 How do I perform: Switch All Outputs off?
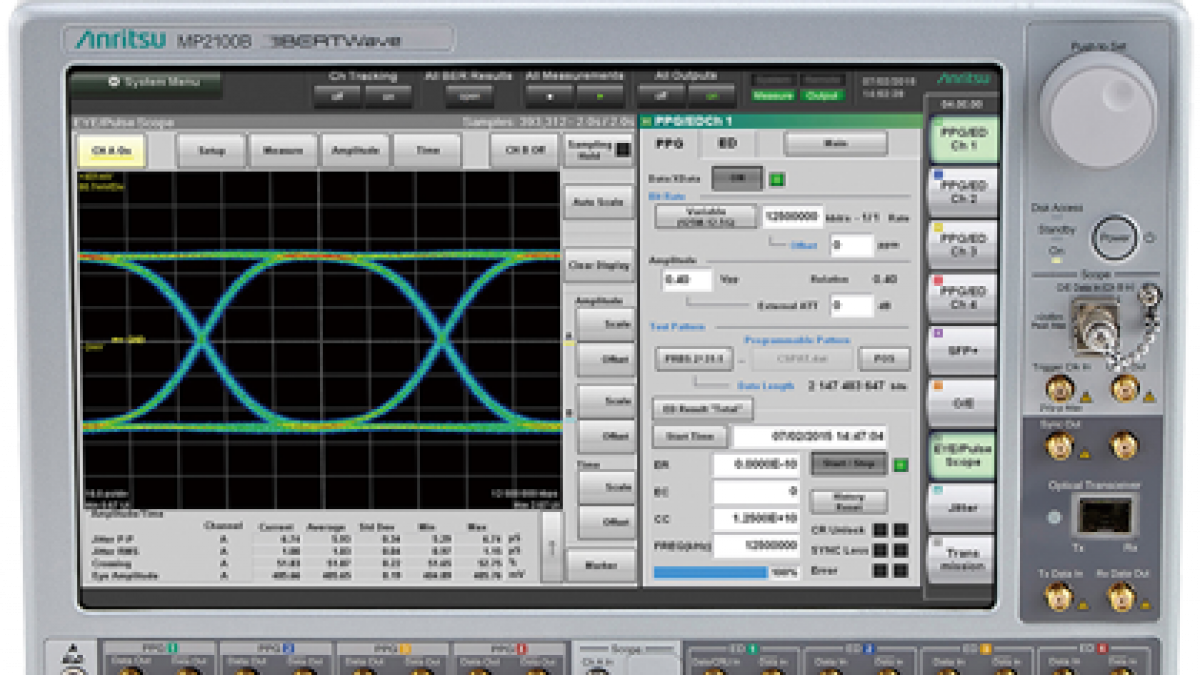pos(660,96)
